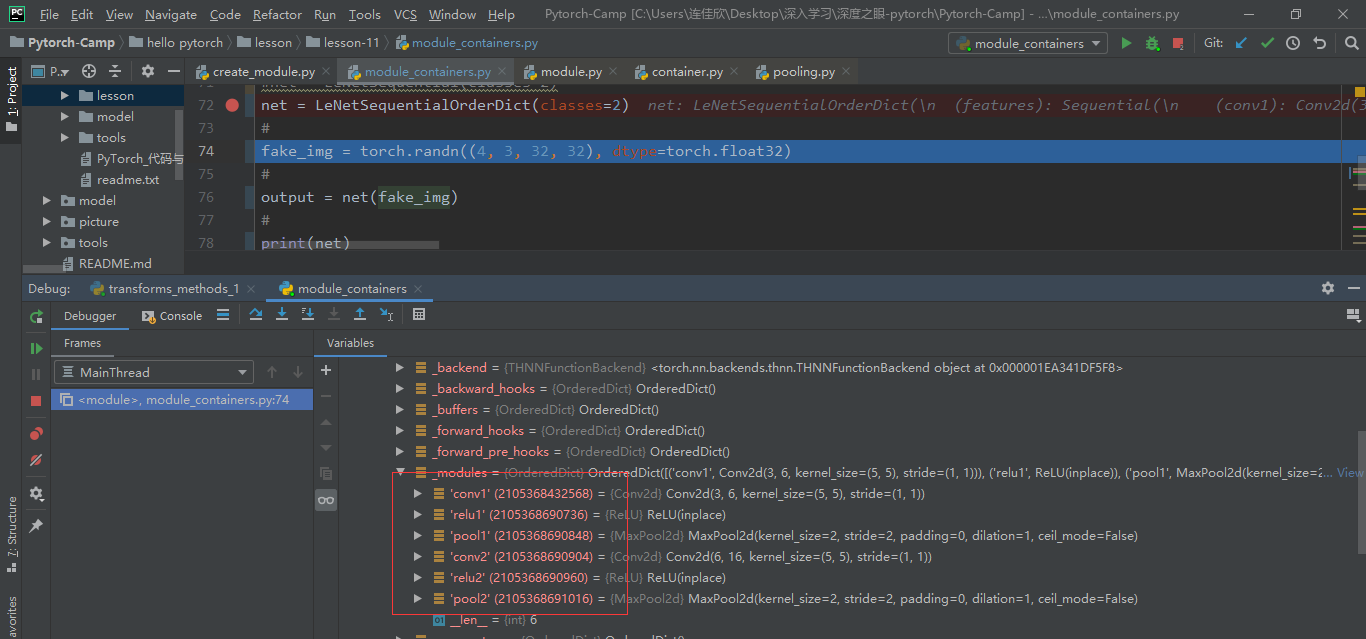Open the Structure side panel
This screenshot has width=1366, height=639.
pos(11,534)
